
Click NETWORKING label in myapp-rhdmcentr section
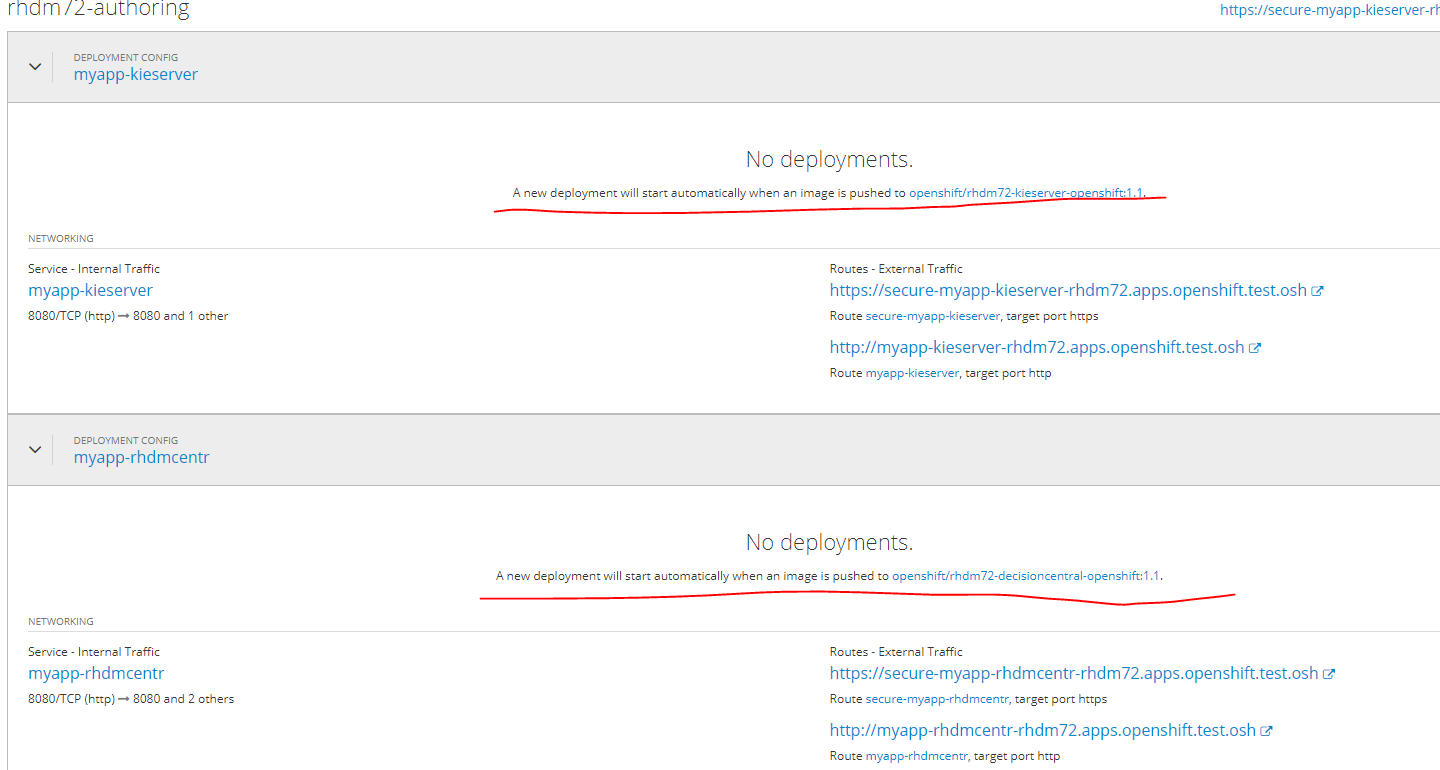pyautogui.click(x=61, y=622)
